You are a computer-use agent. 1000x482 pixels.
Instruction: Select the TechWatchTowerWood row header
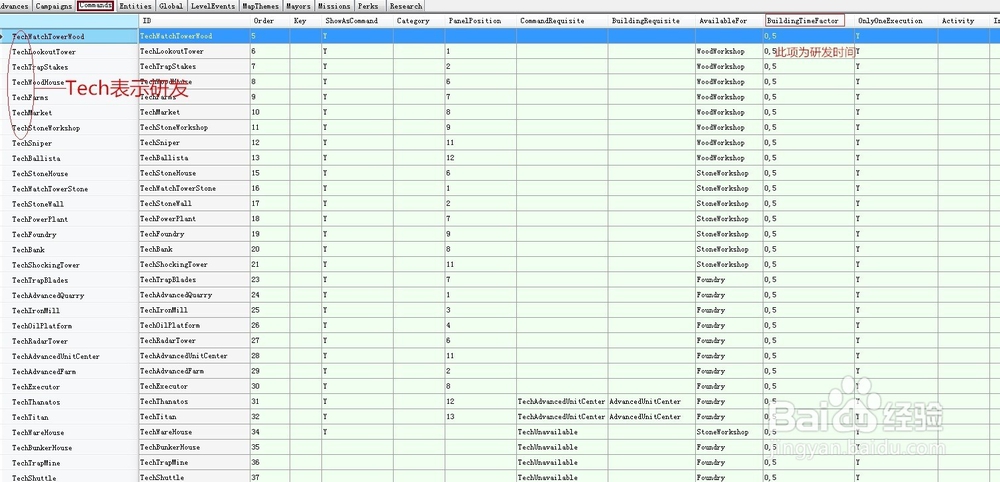69,36
